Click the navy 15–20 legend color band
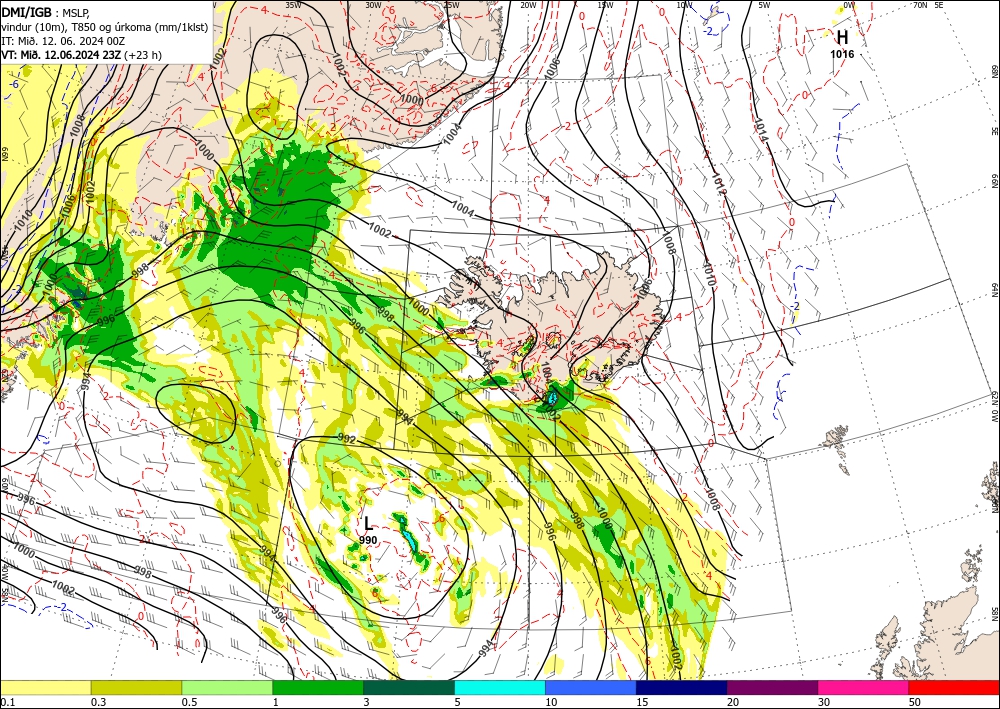The width and height of the screenshot is (1000, 709). point(682,687)
